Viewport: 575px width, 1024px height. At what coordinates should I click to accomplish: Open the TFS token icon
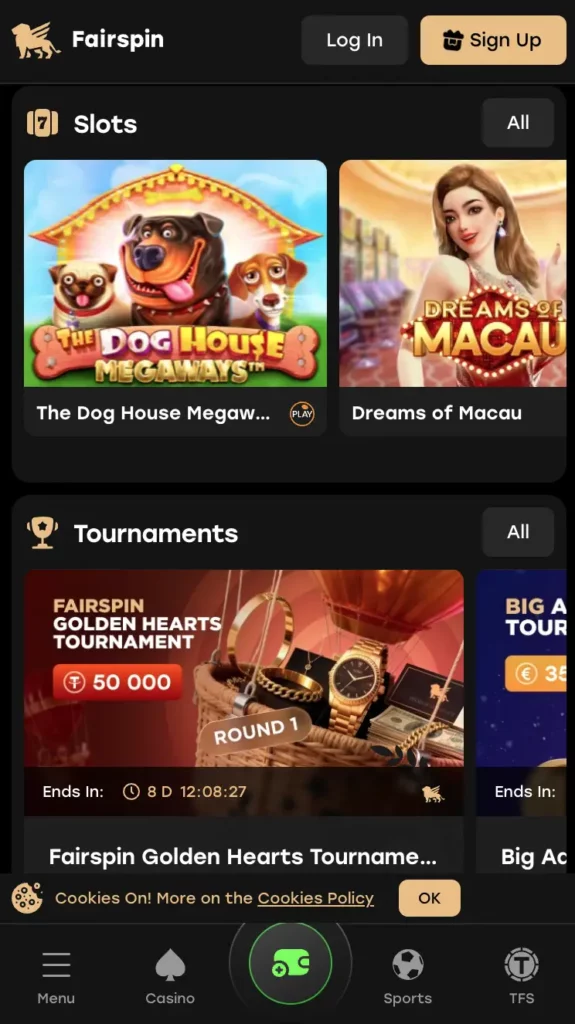click(521, 965)
